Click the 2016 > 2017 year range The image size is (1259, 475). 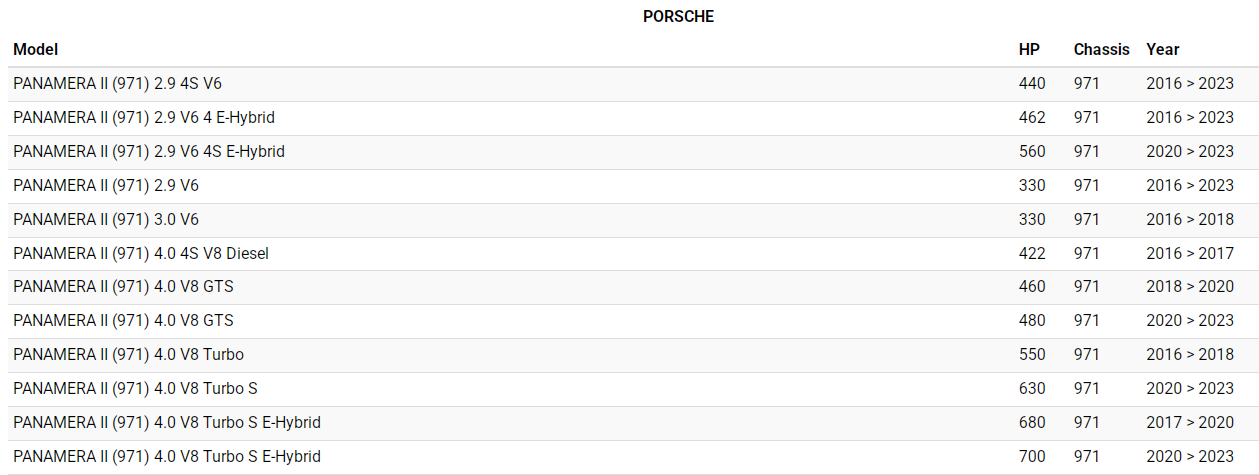tap(1190, 254)
